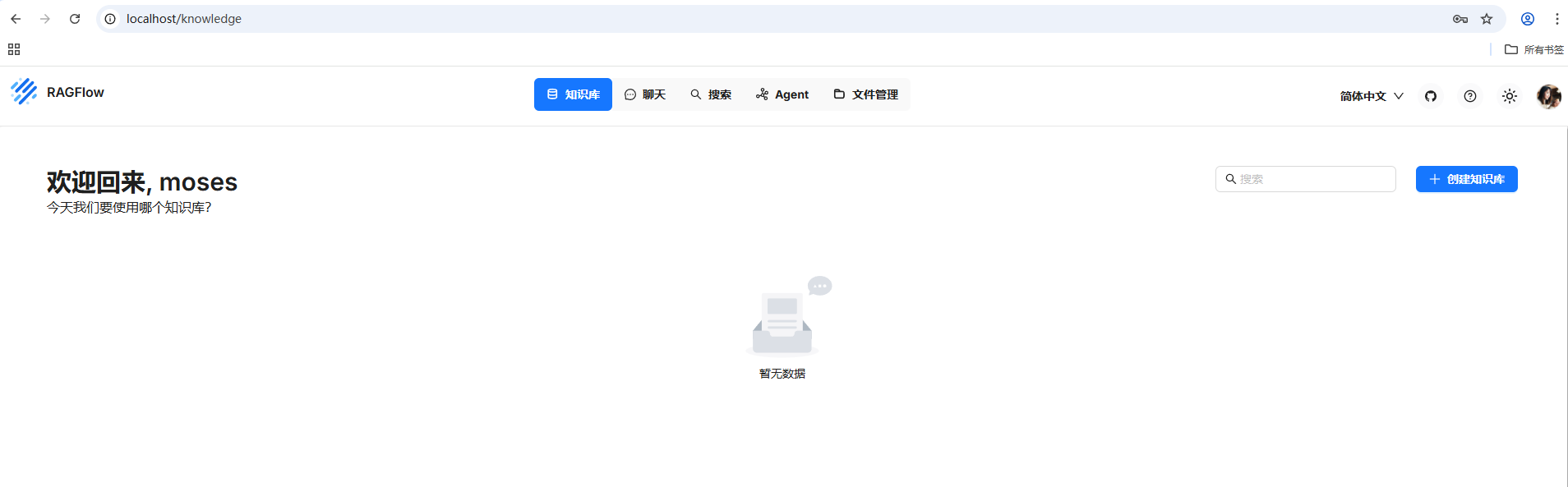
Task: Go back with browser back arrow
Action: tap(16, 19)
